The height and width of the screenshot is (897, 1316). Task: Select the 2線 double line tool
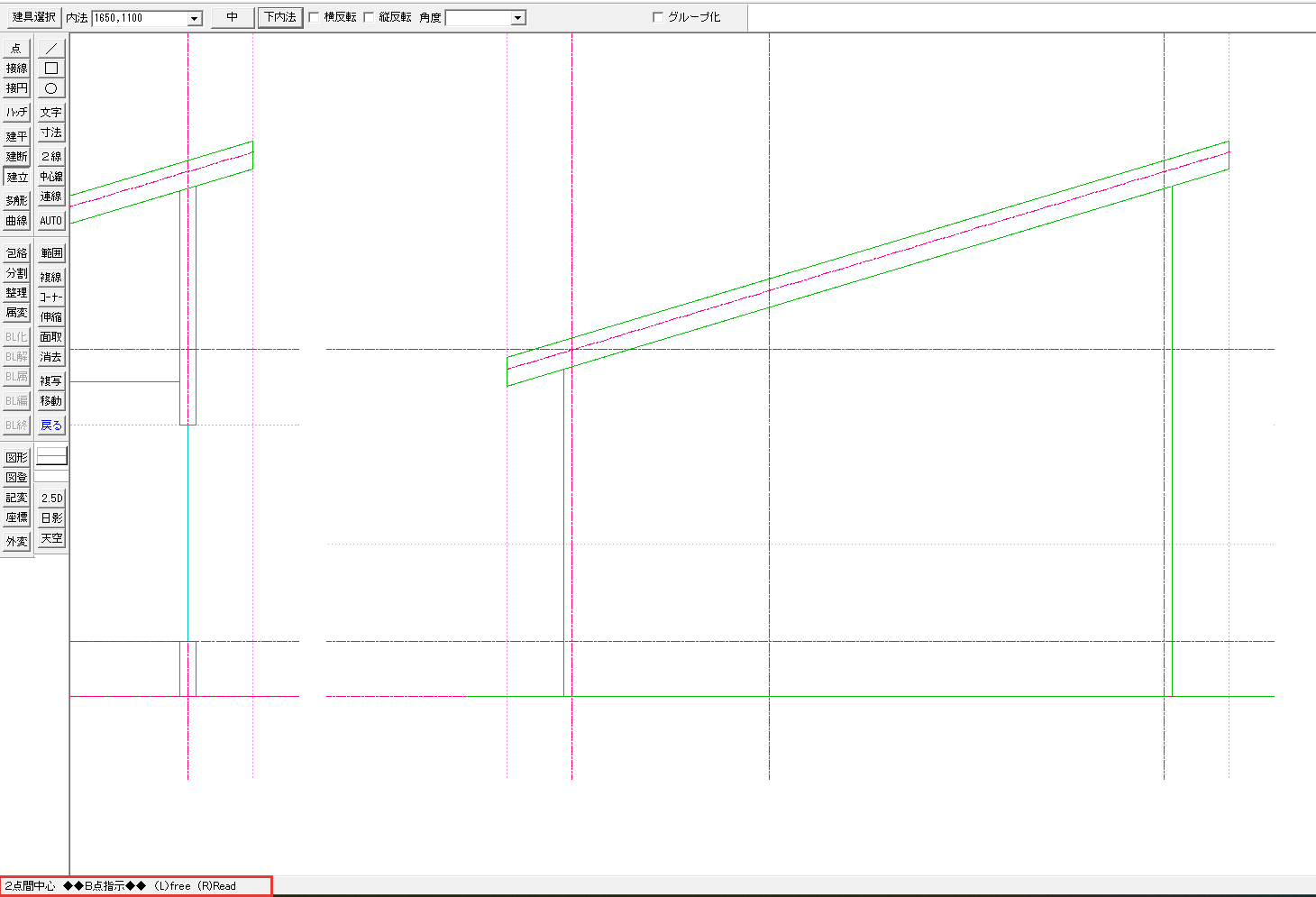[51, 157]
